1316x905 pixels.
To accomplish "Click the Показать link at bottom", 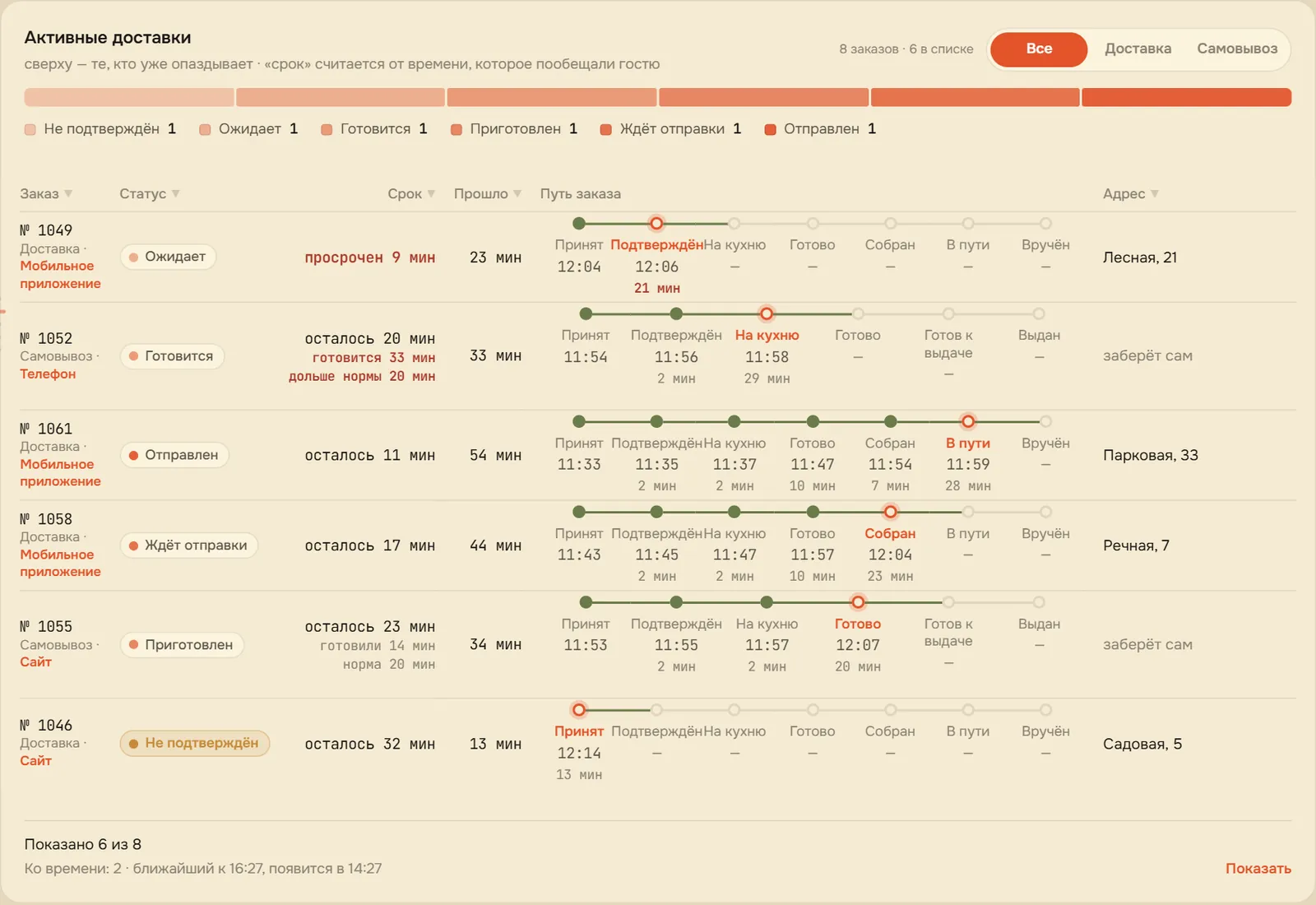I will tap(1258, 869).
